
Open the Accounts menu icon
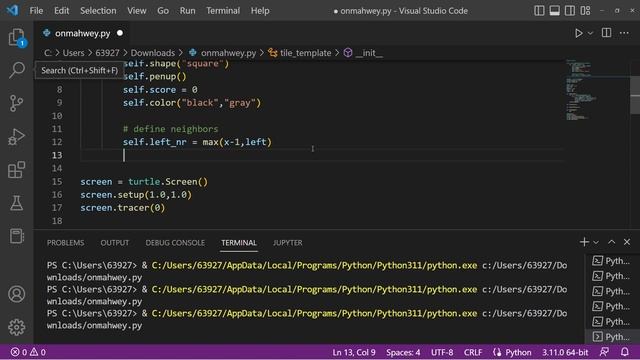(16, 294)
